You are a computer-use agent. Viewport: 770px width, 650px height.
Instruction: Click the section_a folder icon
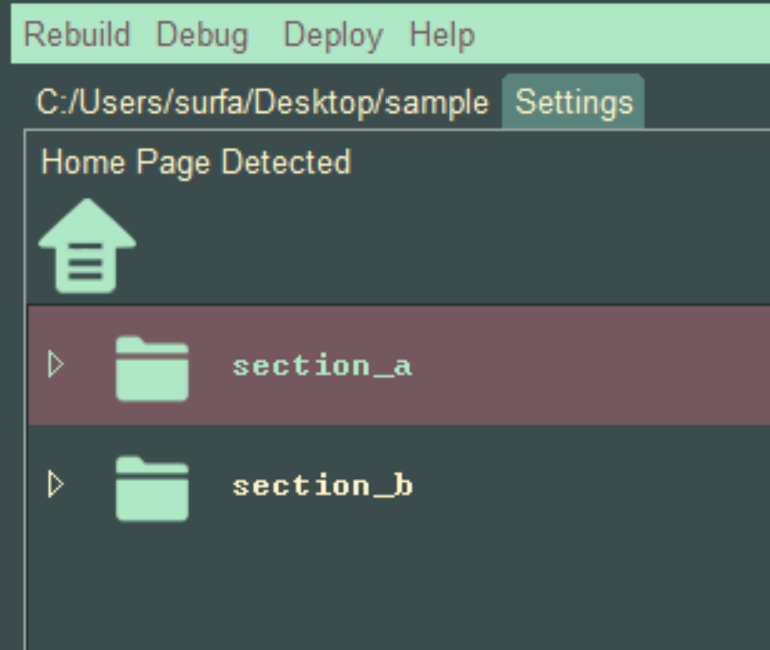[x=151, y=368]
